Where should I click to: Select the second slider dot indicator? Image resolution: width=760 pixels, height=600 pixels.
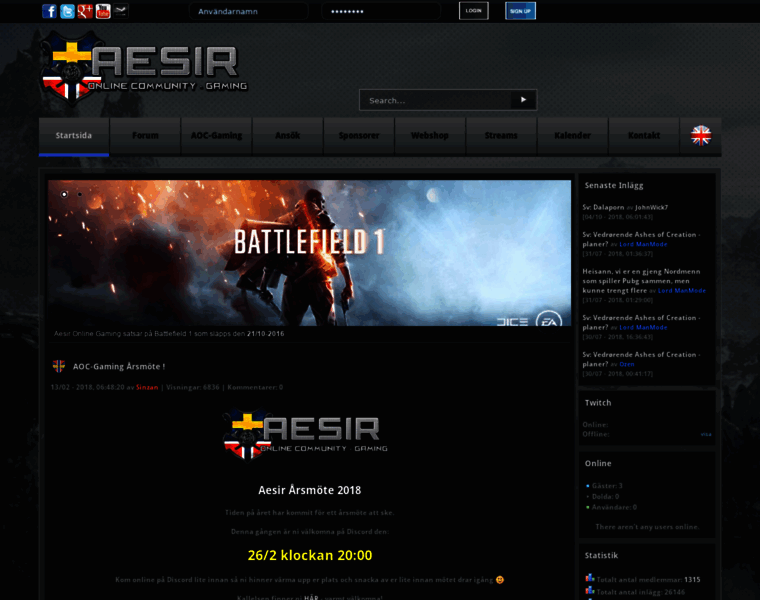click(79, 194)
